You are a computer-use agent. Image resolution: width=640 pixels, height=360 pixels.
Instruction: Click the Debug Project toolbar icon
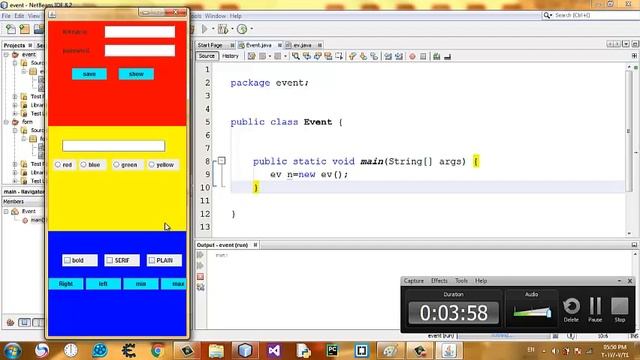pos(223,29)
